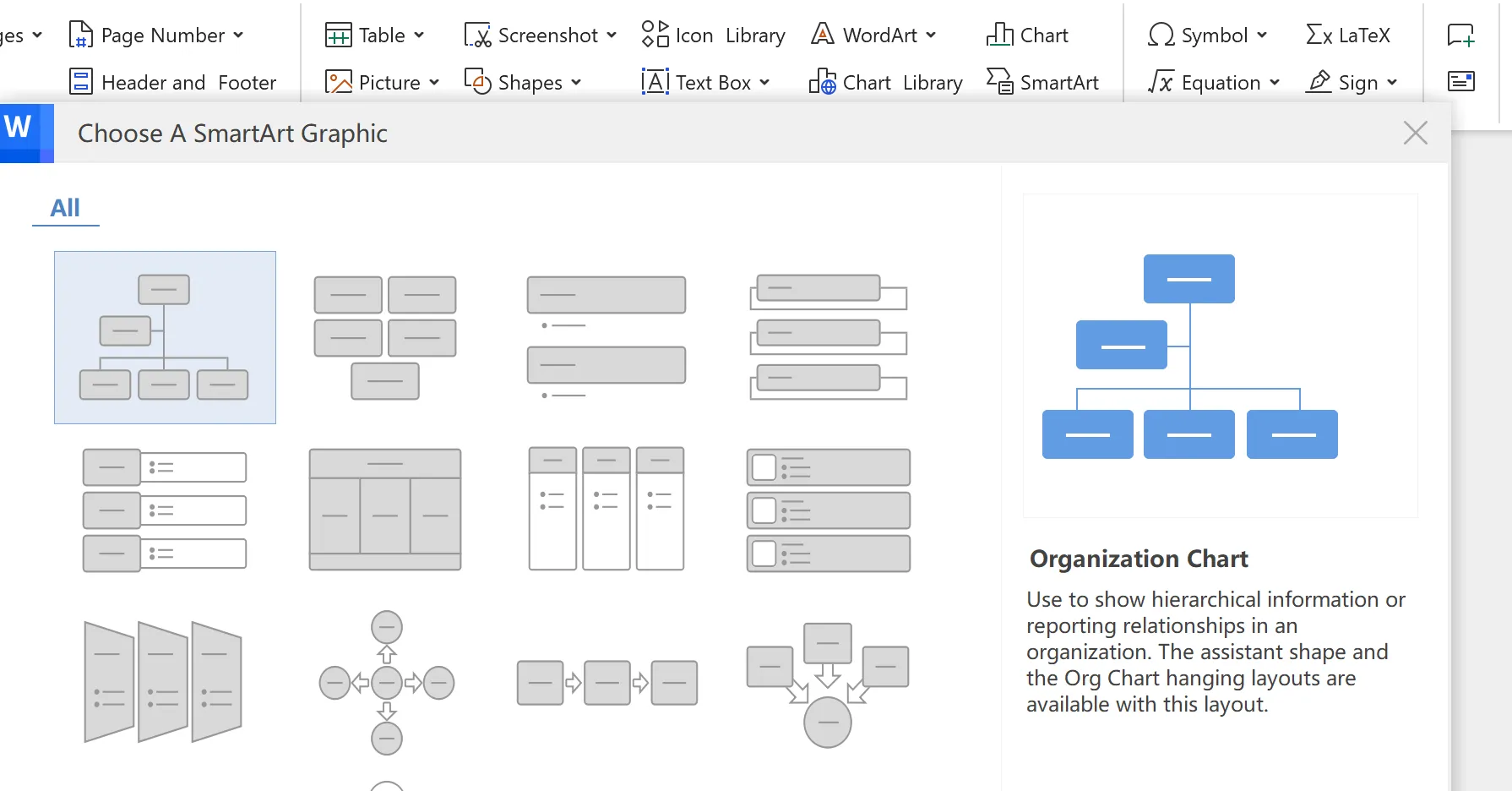1512x791 pixels.
Task: Select the All tab in SmartArt dialog
Action: 65,208
